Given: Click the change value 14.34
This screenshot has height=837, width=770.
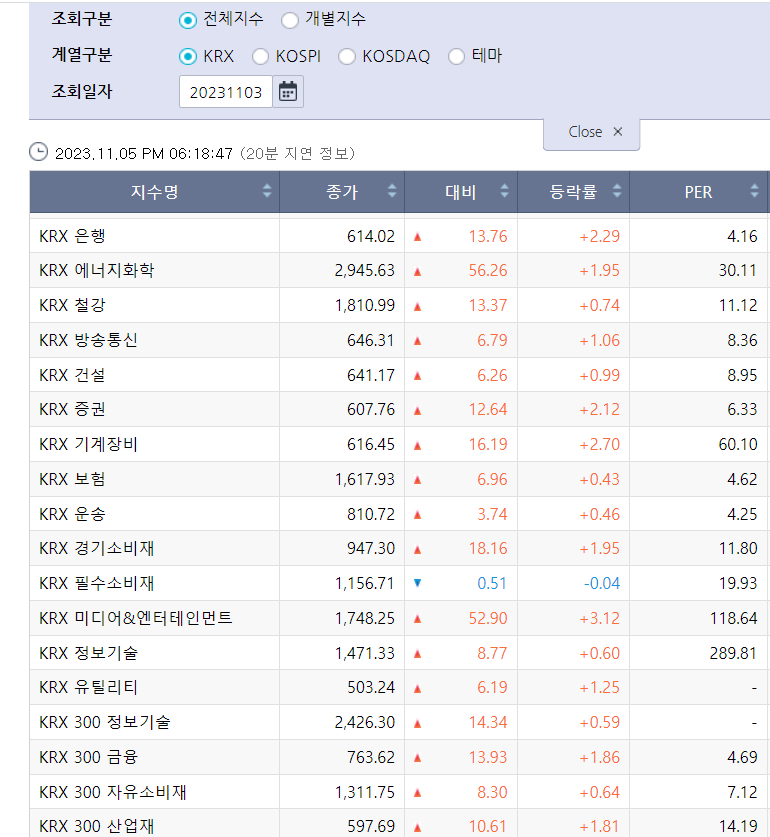Looking at the screenshot, I should tap(488, 722).
